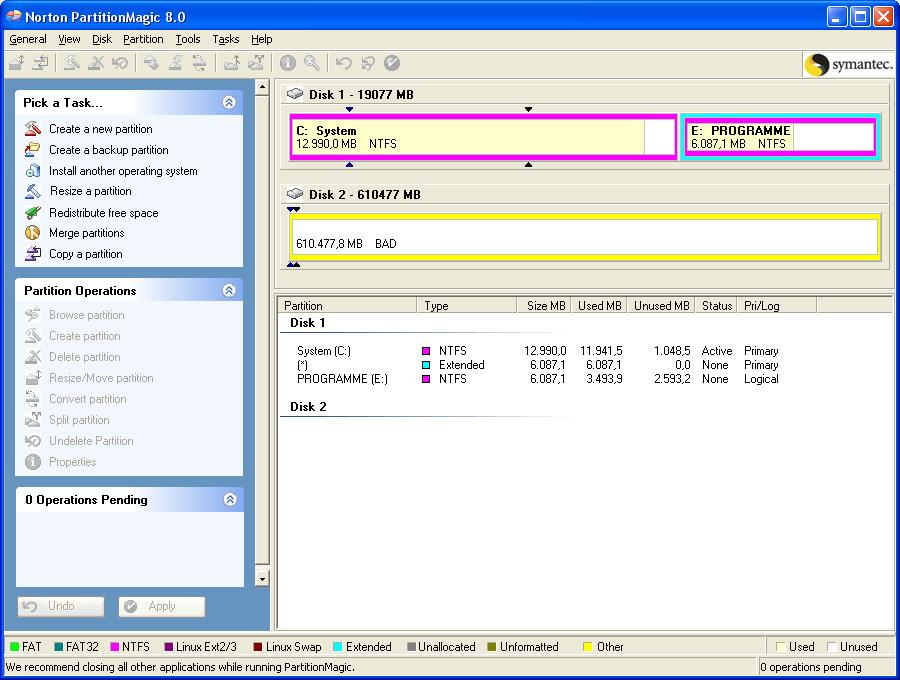Viewport: 900px width, 680px height.
Task: Select the System (C:) row in partition list
Action: click(537, 351)
